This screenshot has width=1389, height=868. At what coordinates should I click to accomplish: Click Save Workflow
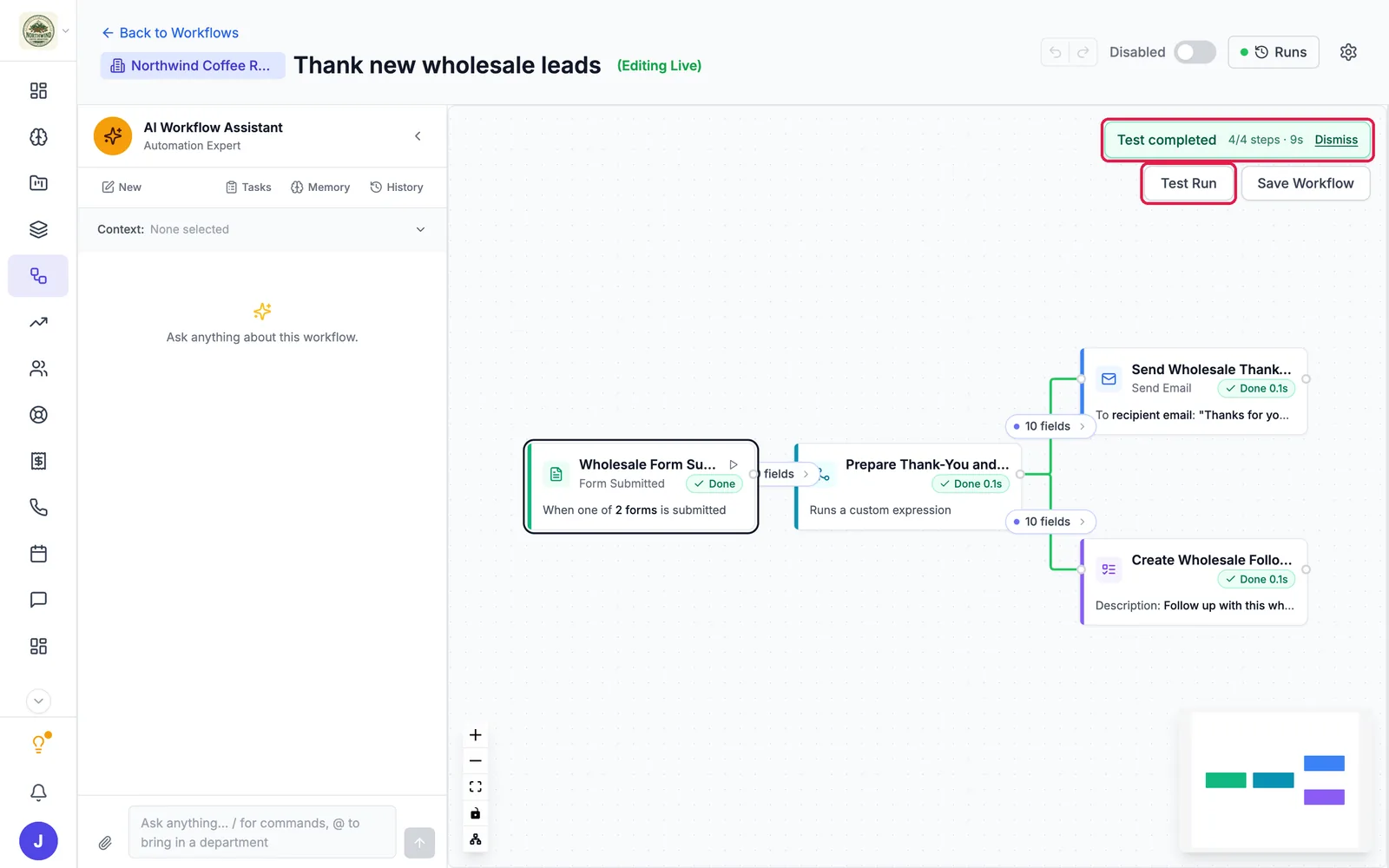(1306, 183)
